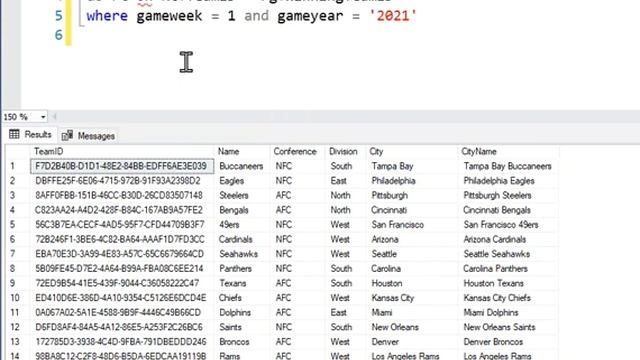Click the Cincinnati city cell
Viewport: 640px width, 360px height.
pos(412,210)
